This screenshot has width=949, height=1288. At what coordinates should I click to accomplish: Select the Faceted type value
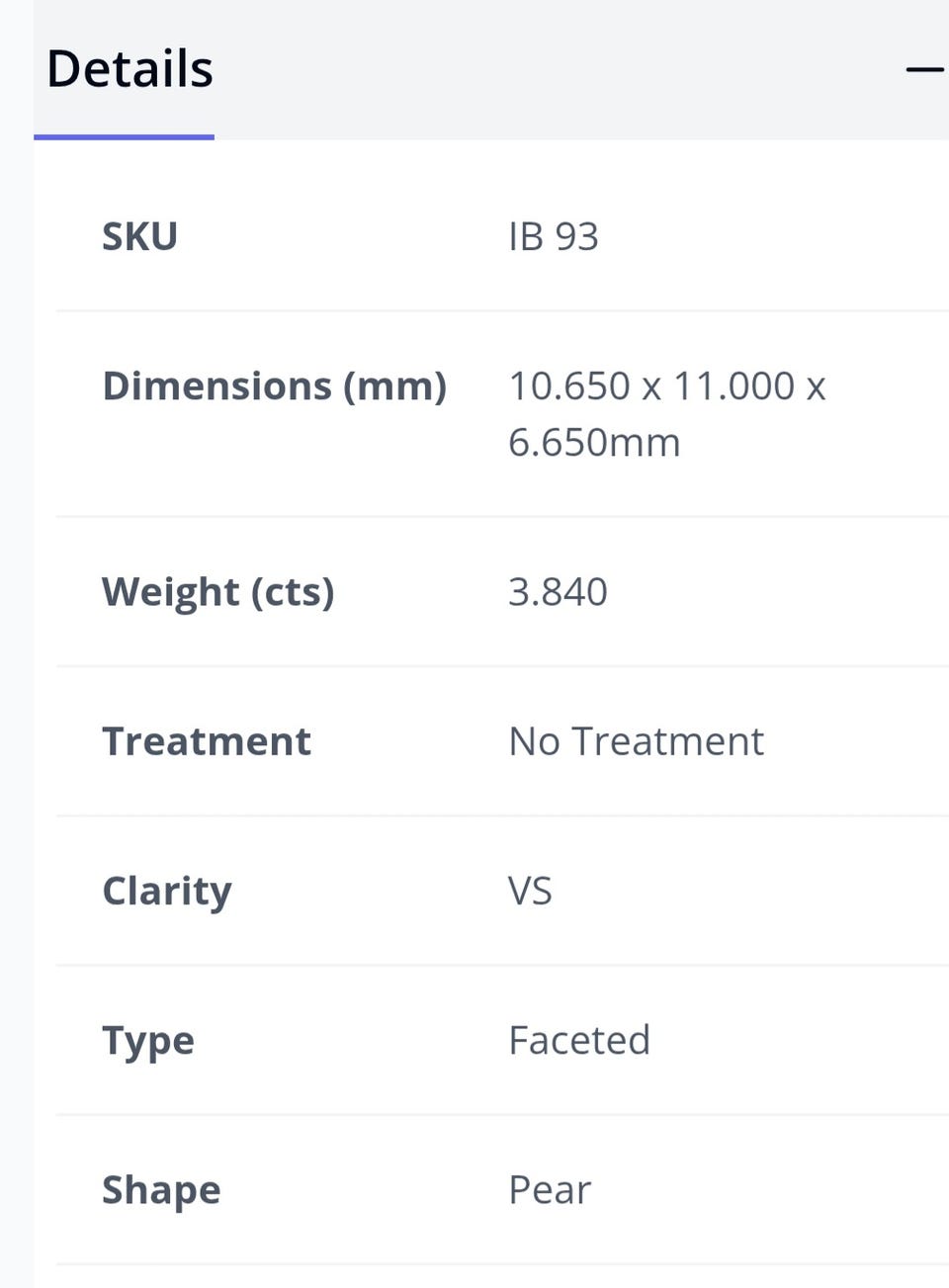pos(579,1041)
